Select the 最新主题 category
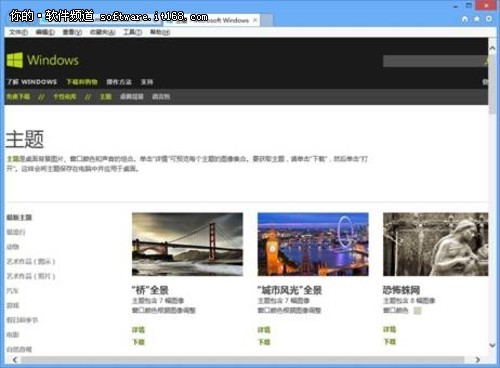Screen dimensions: 500x368 click(19, 218)
